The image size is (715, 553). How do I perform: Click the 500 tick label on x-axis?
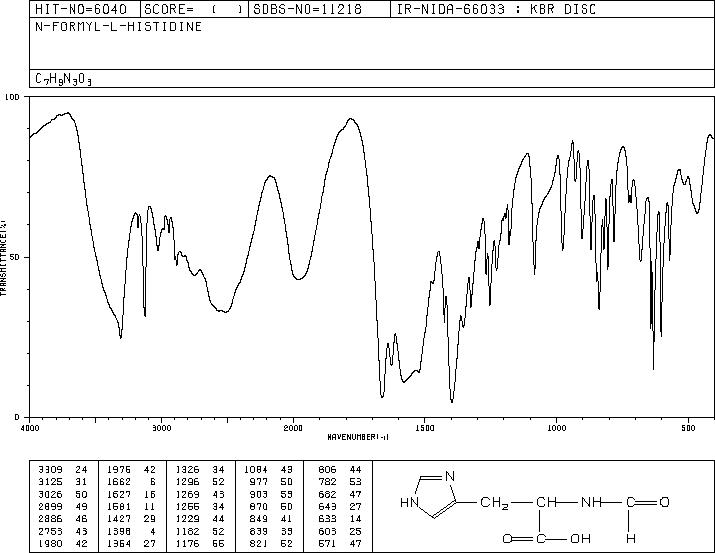point(688,428)
